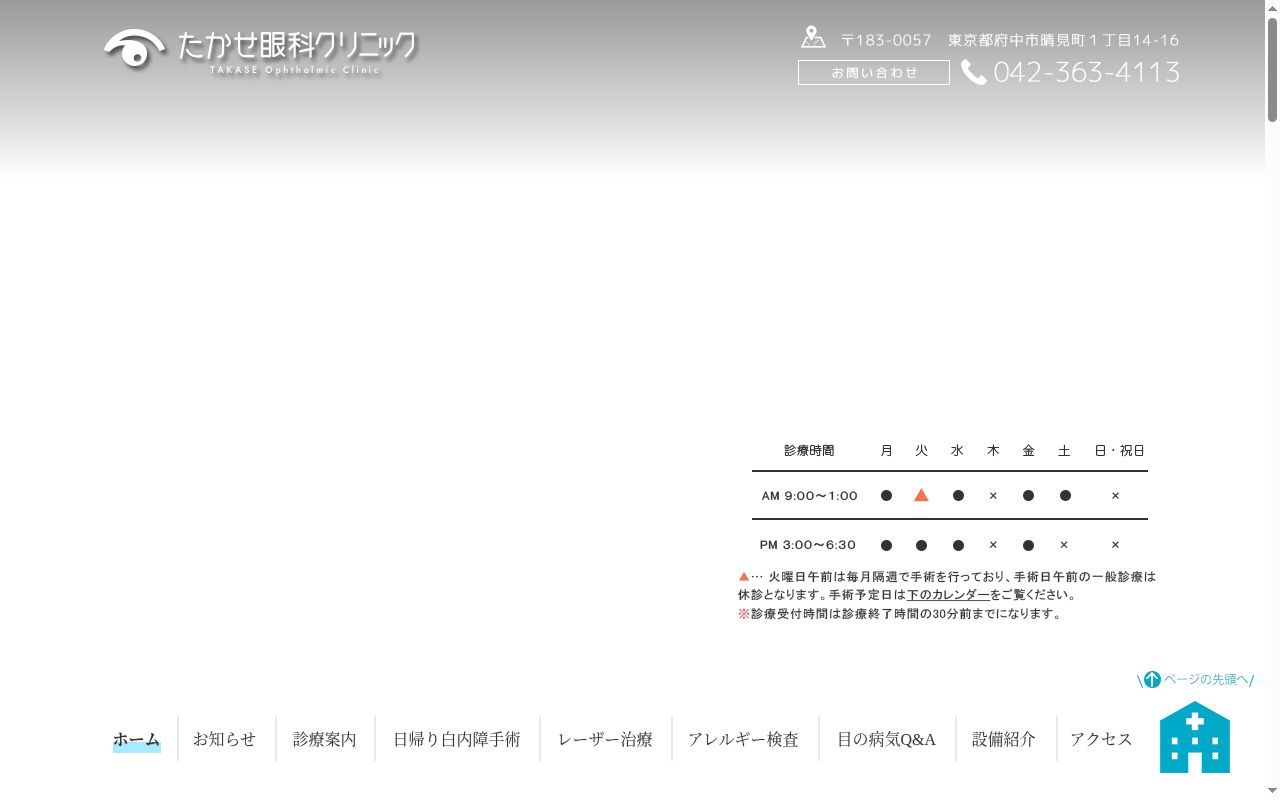Image resolution: width=1280 pixels, height=800 pixels.
Task: Click the orange triangle in Tuesday AM cell
Action: pos(921,495)
